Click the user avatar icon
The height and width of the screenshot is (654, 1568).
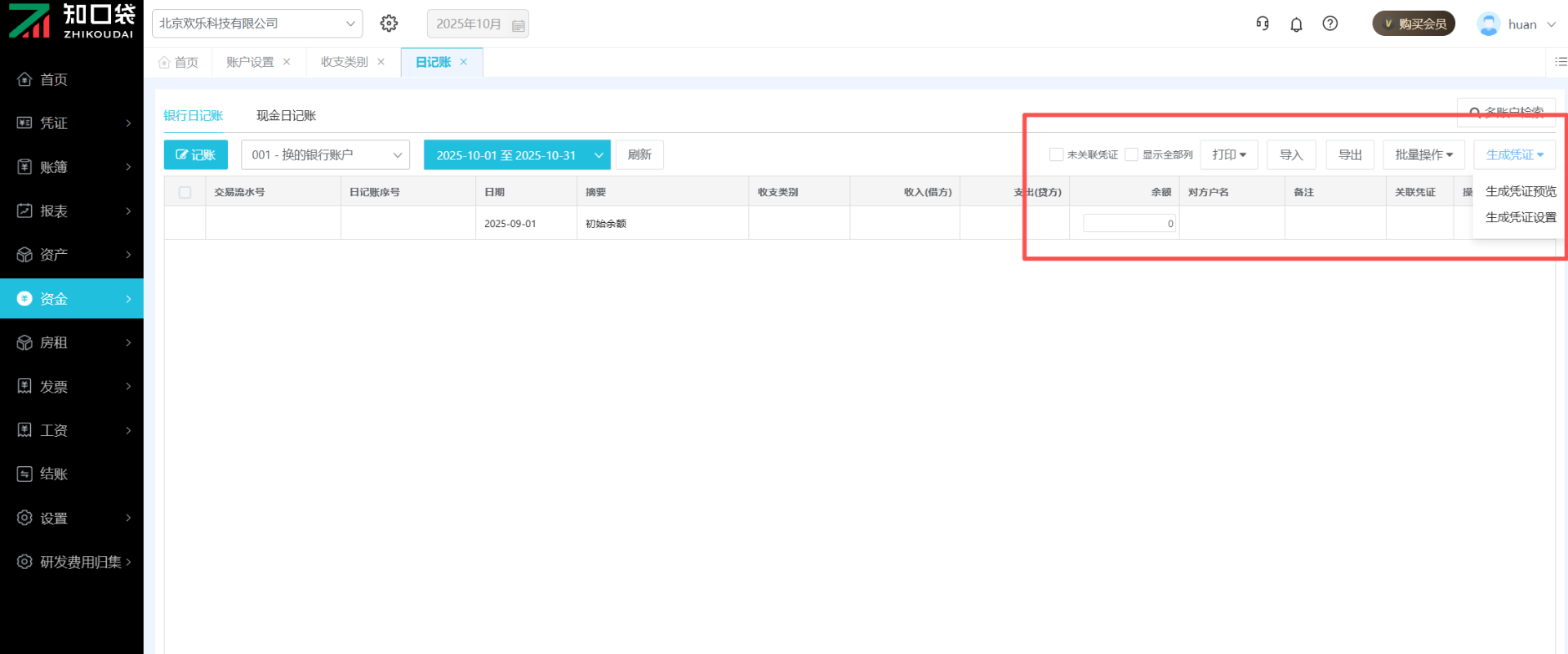click(1488, 24)
